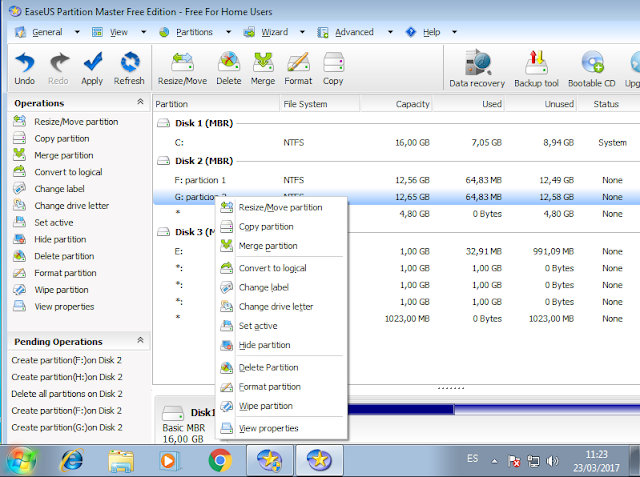Click View properties in Operations panel
This screenshot has width=640, height=477.
pyautogui.click(x=53, y=306)
